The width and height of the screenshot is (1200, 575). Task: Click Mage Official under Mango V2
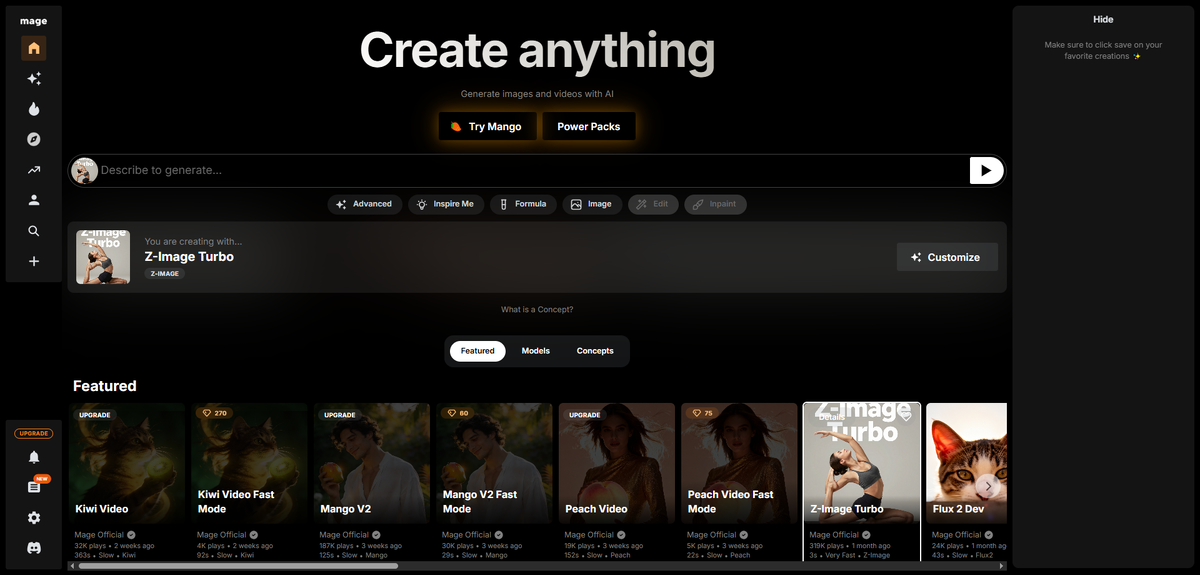(x=344, y=535)
